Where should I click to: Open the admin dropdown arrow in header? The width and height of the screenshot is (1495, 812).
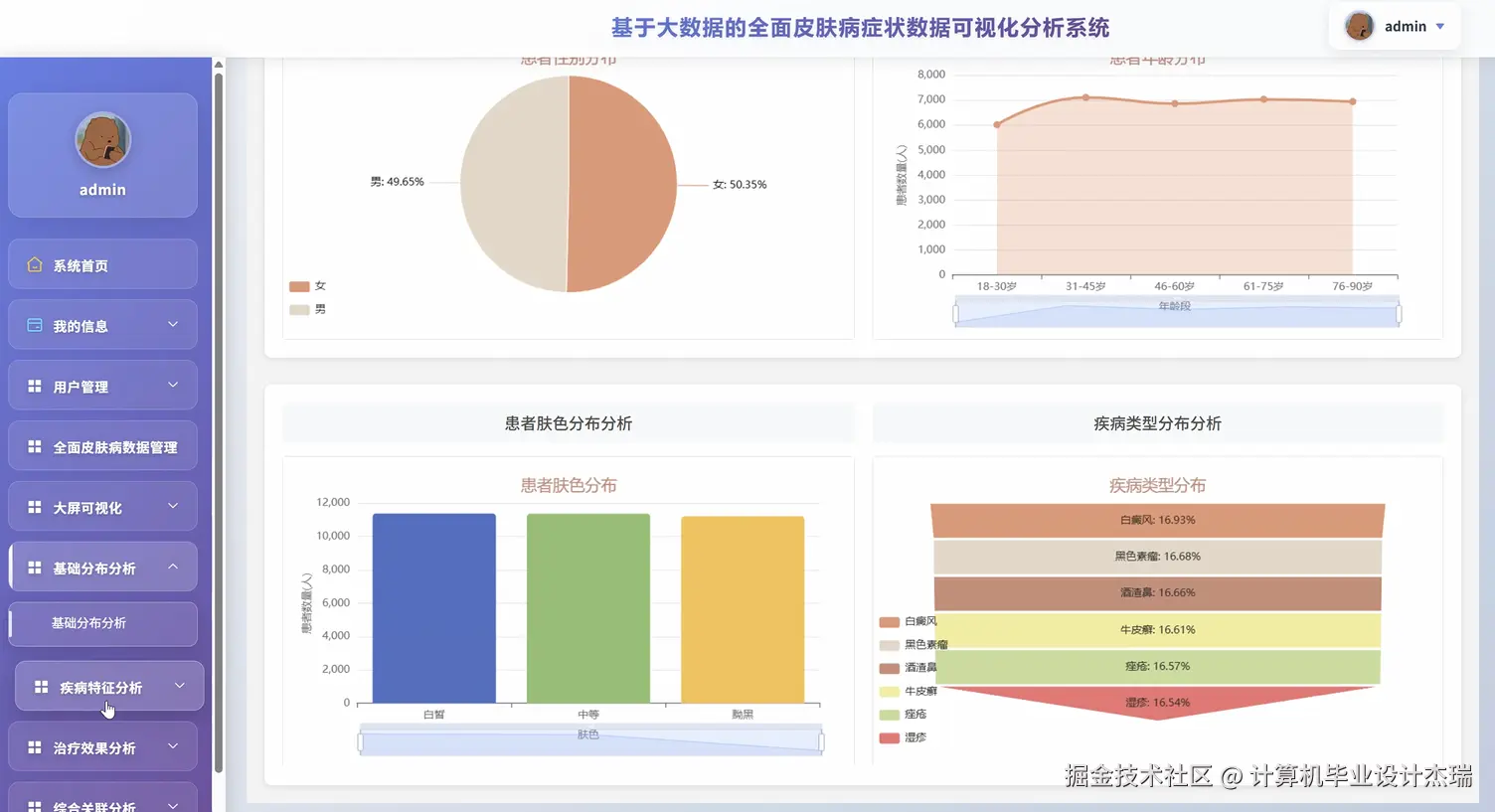pyautogui.click(x=1440, y=27)
